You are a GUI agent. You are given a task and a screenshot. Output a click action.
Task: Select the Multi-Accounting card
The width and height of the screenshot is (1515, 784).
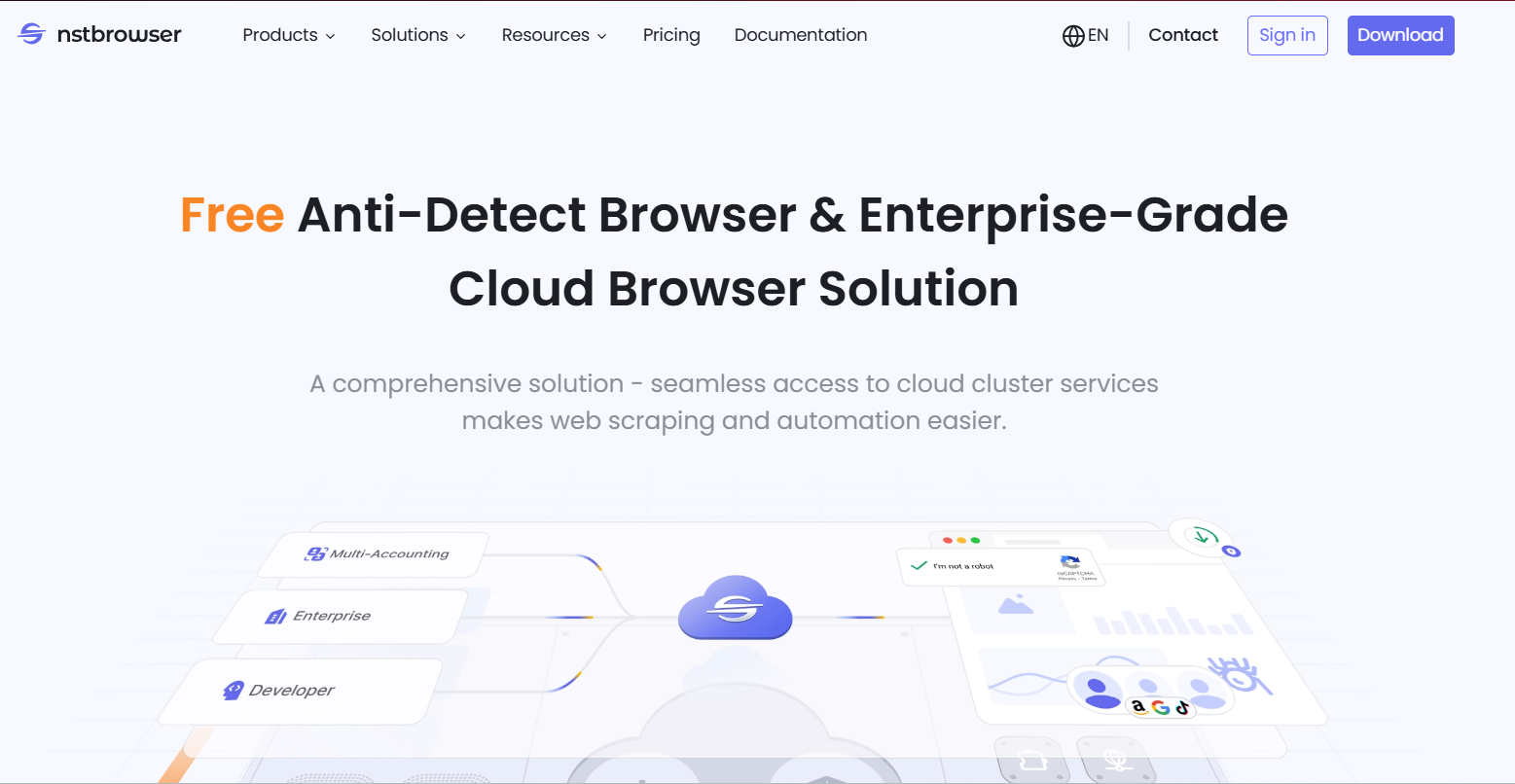tap(374, 554)
